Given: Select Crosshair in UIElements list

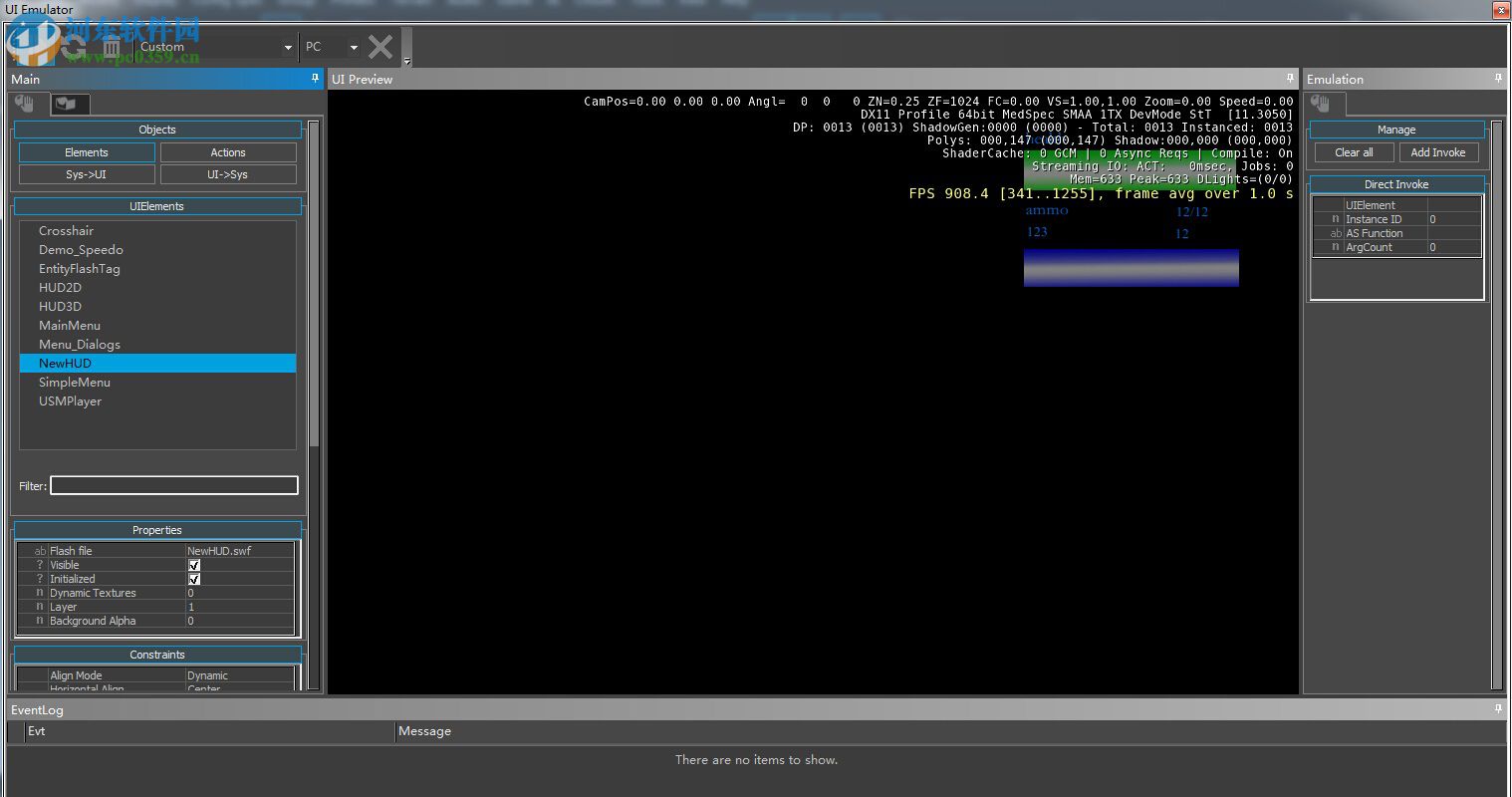Looking at the screenshot, I should pyautogui.click(x=157, y=231).
